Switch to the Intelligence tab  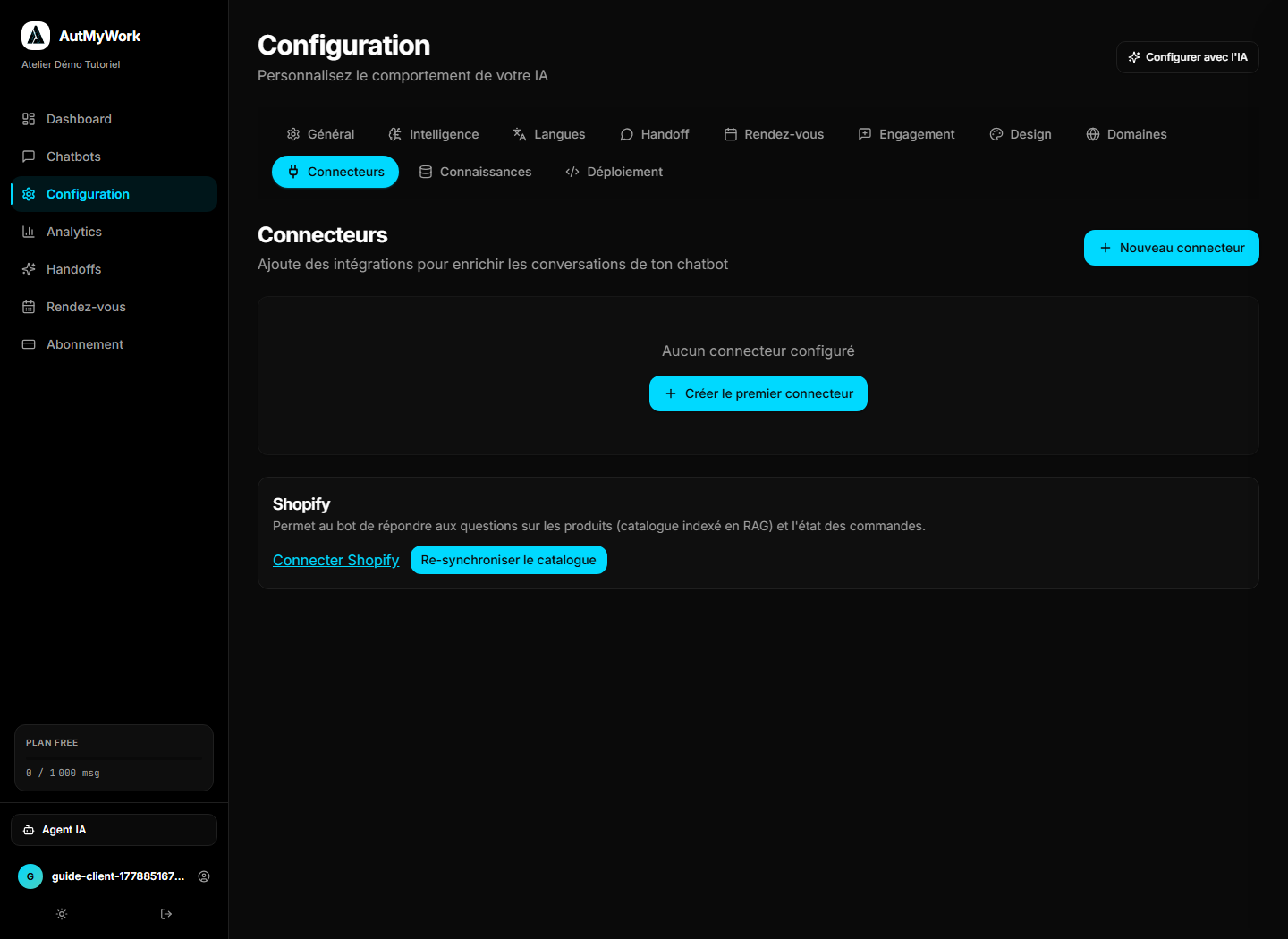pos(434,134)
